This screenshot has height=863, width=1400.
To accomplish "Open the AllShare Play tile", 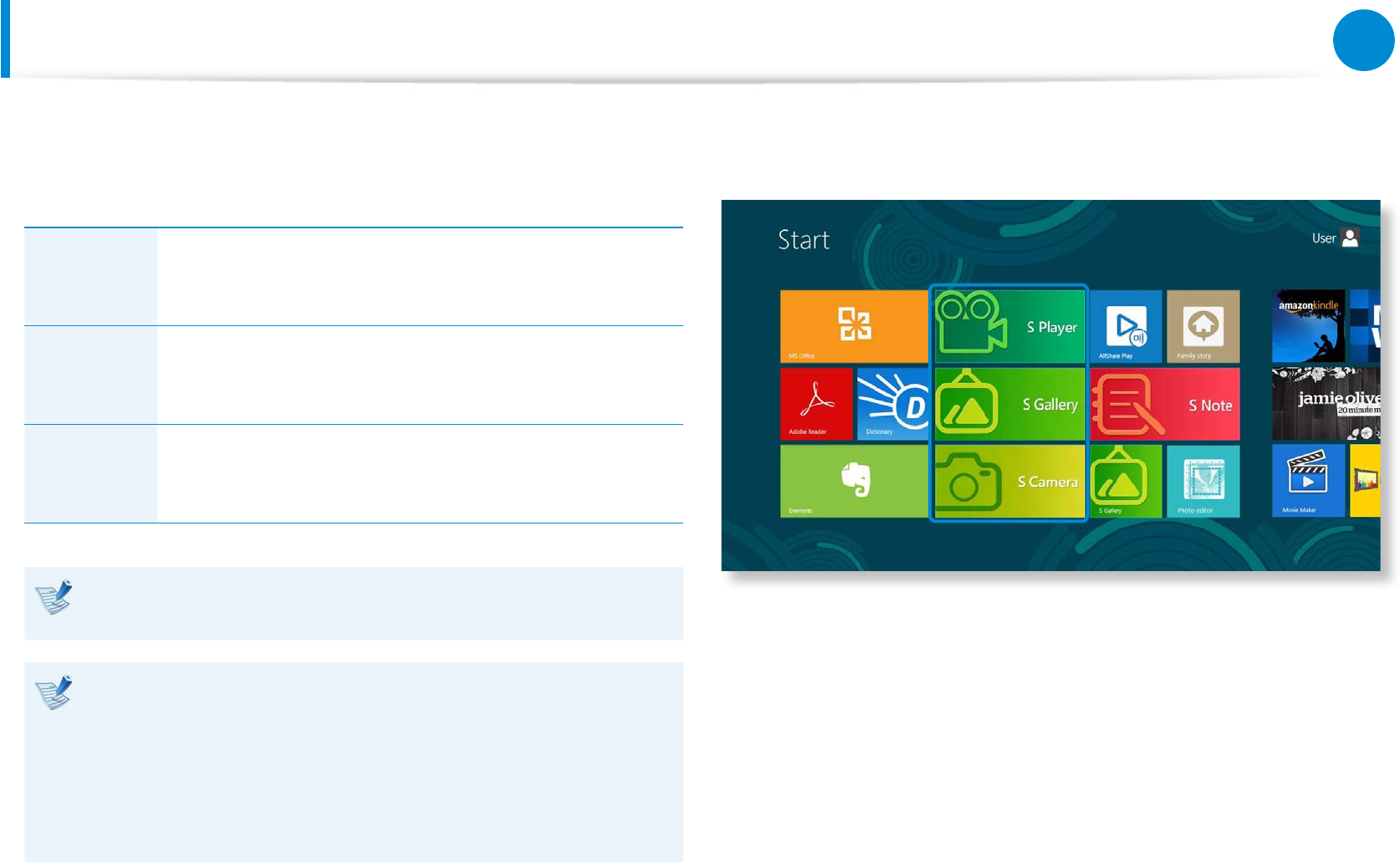I will 1126,326.
